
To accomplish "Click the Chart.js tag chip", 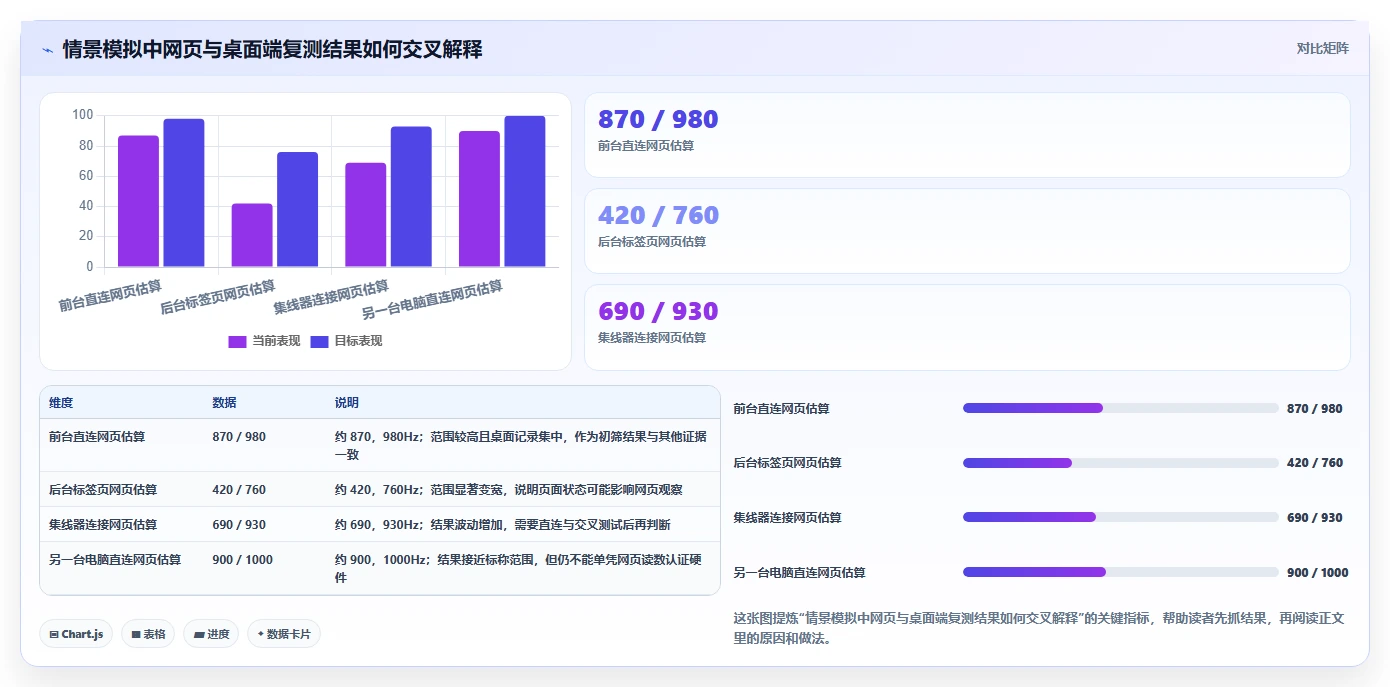I will tap(76, 634).
